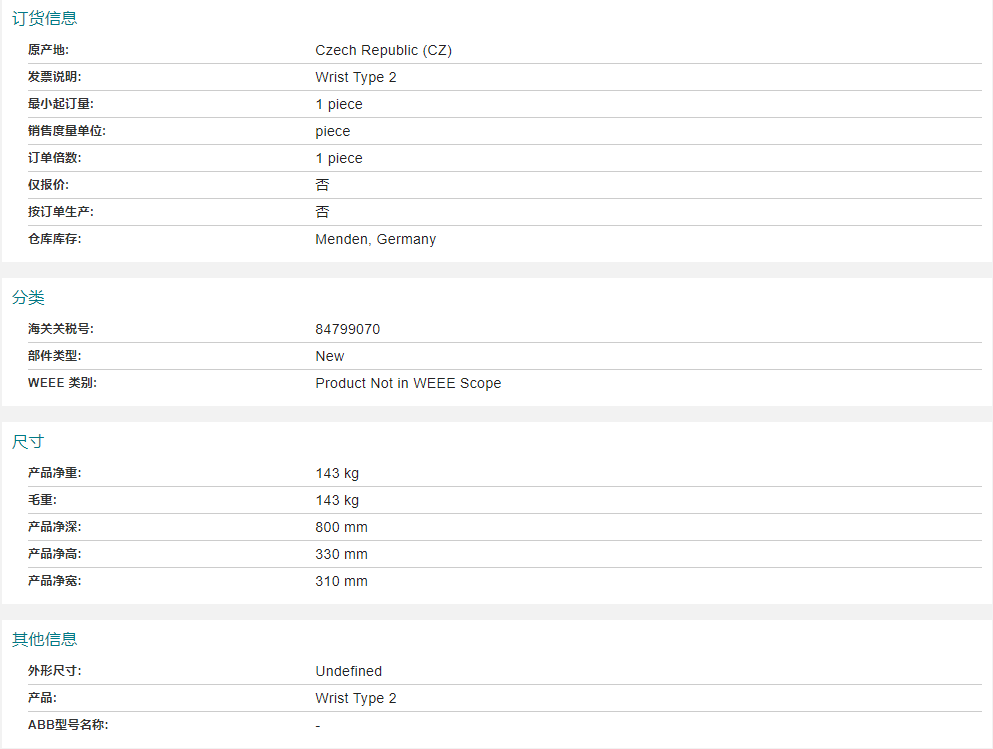
Task: Click the 发票说明 Wrist Type 2 value
Action: tap(355, 77)
